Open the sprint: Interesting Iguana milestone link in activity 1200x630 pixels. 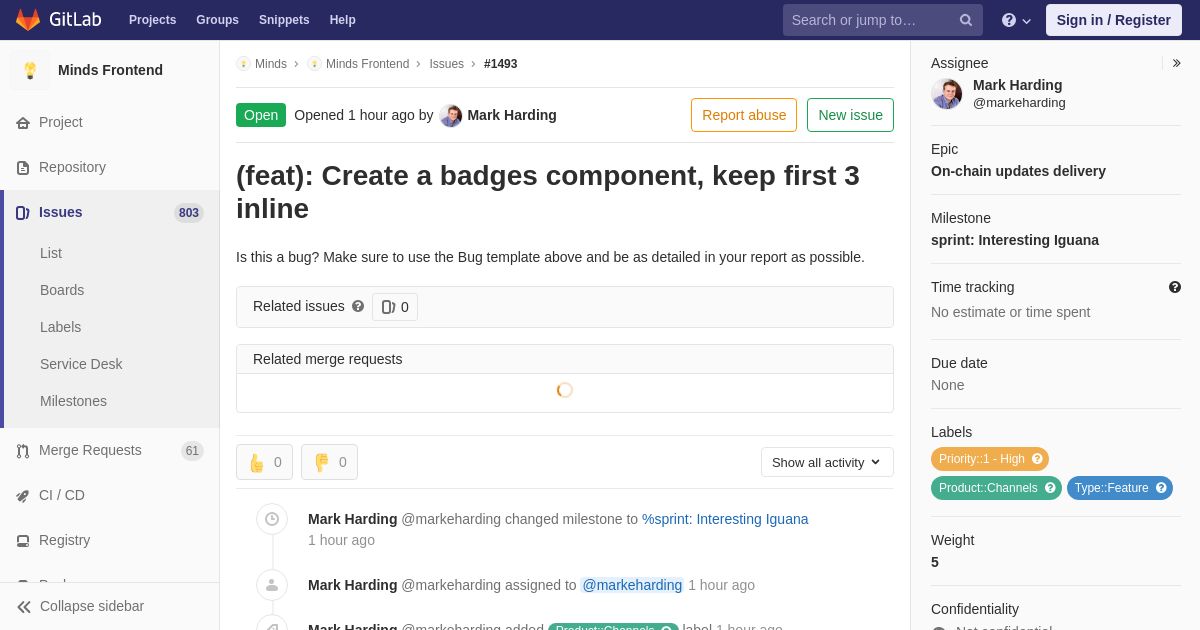(x=725, y=519)
